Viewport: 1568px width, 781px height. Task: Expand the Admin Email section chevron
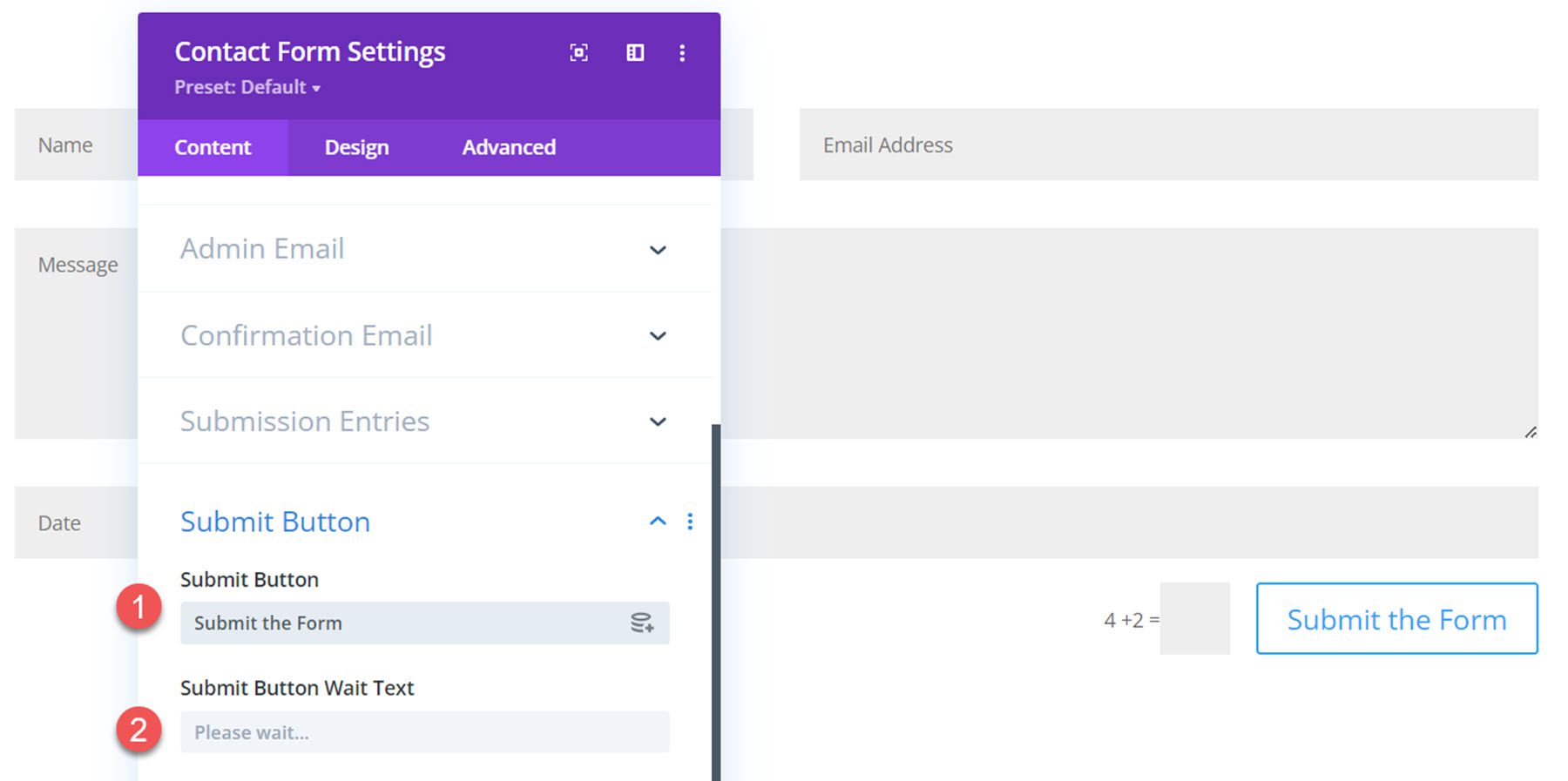[658, 250]
